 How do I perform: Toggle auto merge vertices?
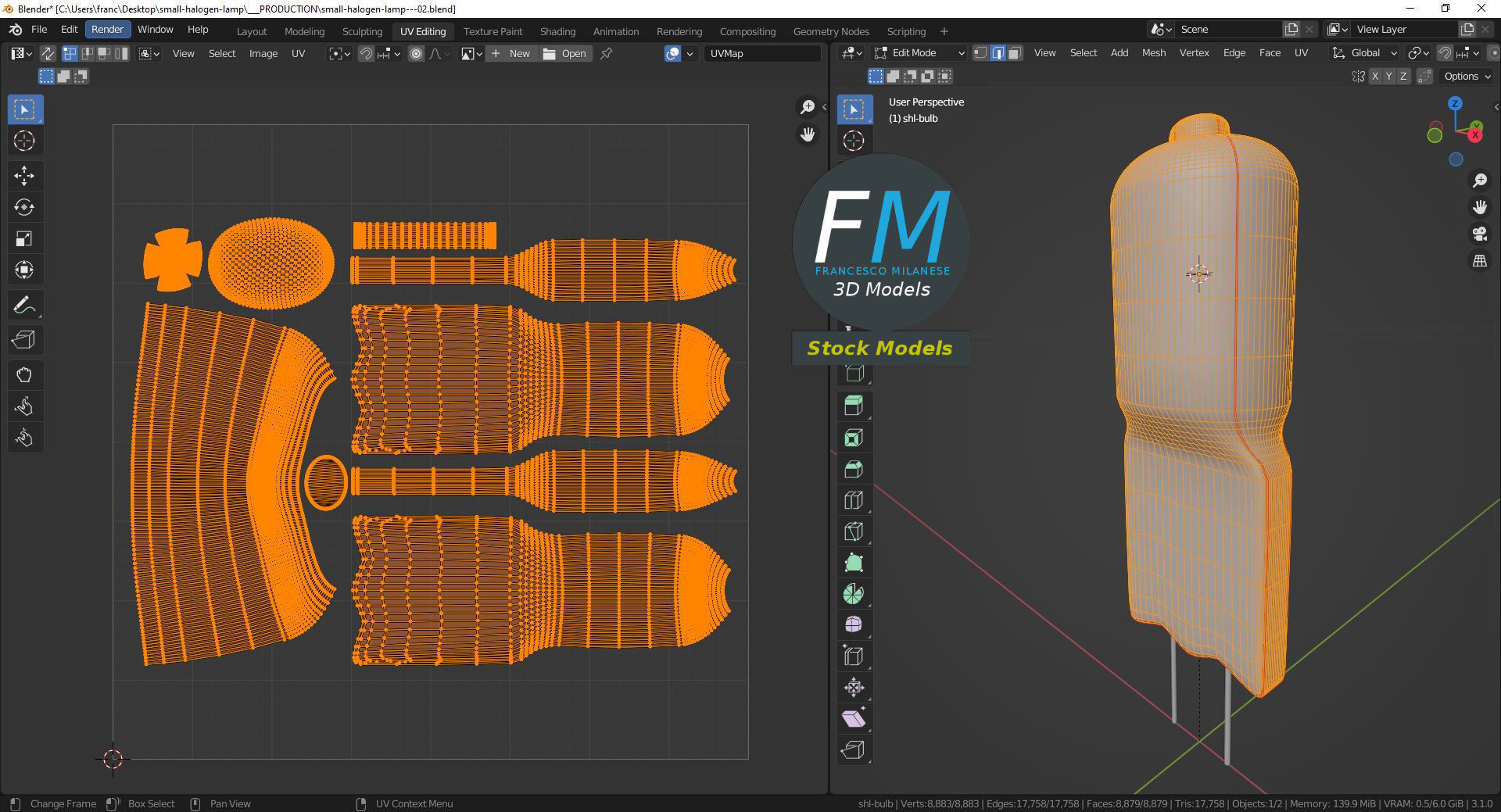tap(1424, 76)
